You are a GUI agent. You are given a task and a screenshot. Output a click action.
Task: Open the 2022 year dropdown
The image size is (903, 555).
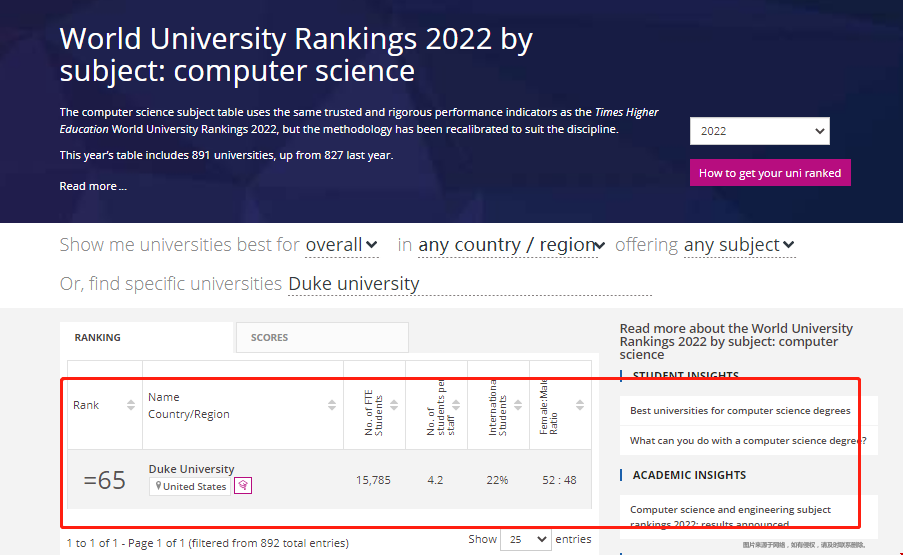(x=759, y=131)
